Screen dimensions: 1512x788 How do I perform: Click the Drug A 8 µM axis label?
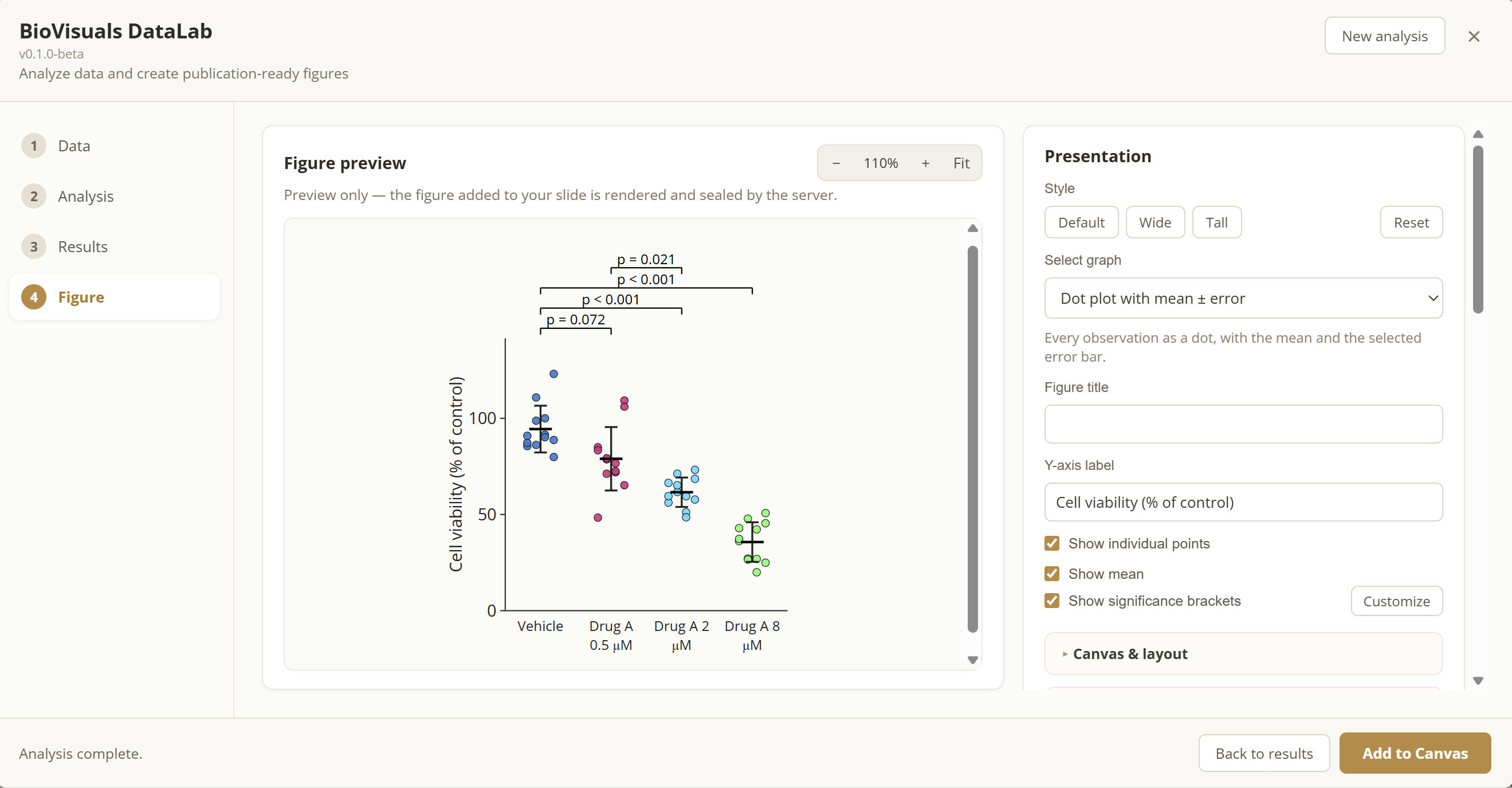[752, 636]
